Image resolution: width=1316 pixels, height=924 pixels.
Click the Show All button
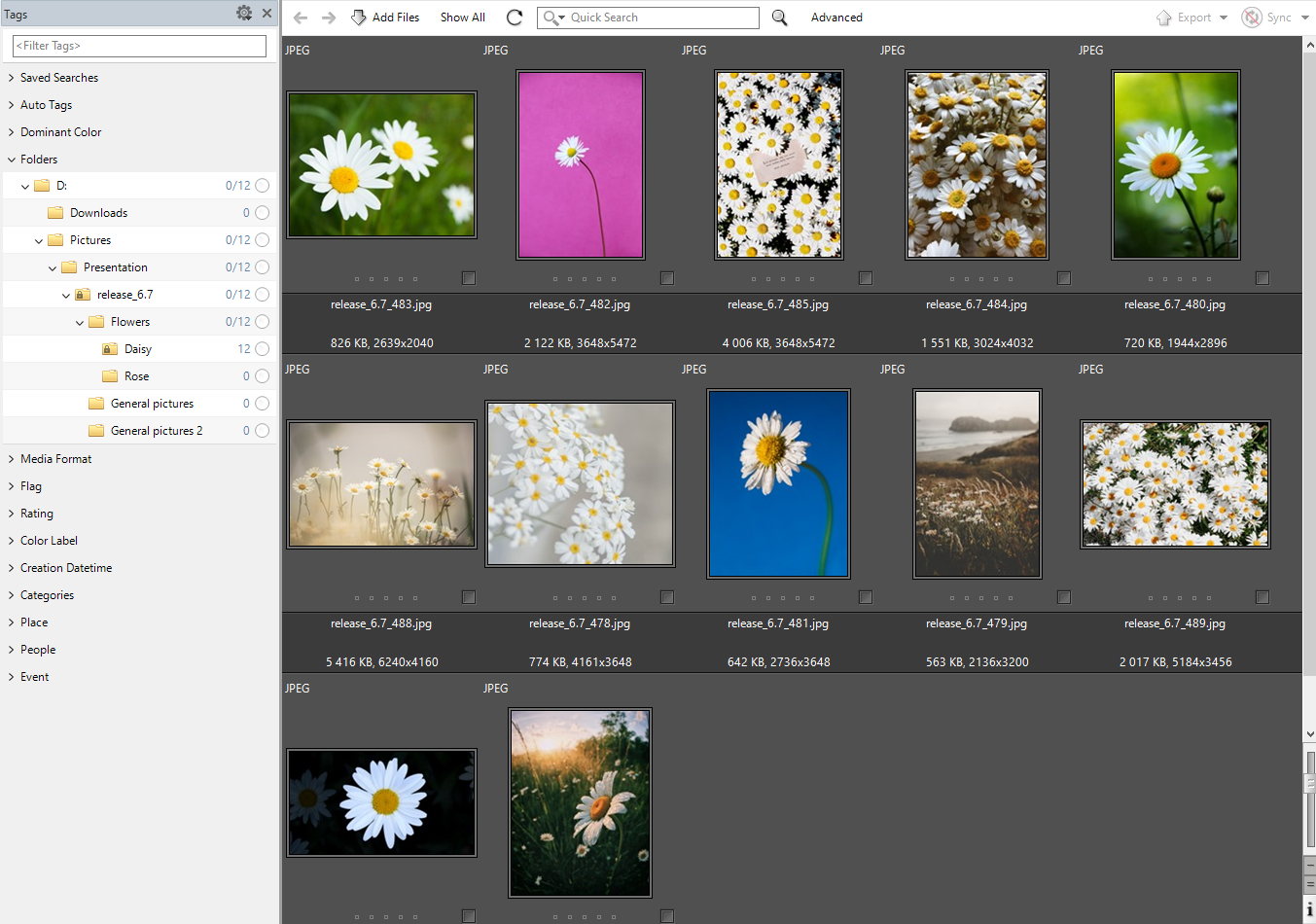pyautogui.click(x=462, y=18)
